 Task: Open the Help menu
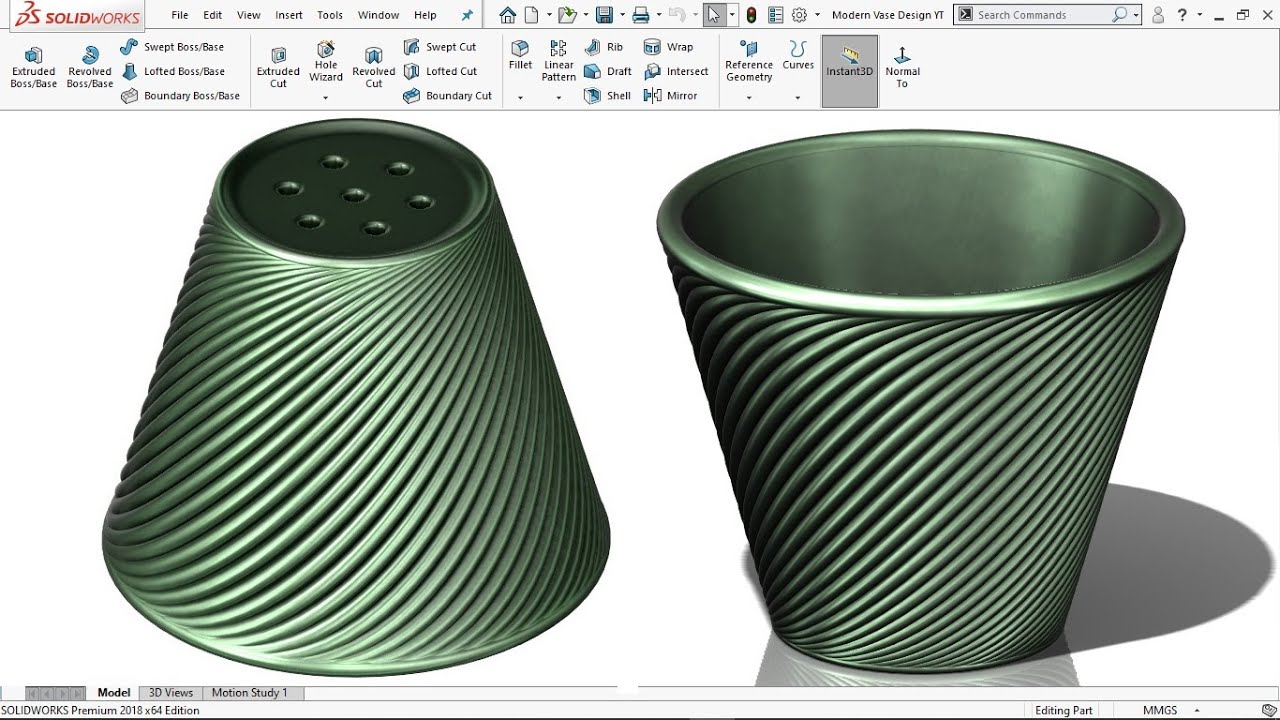click(x=425, y=15)
